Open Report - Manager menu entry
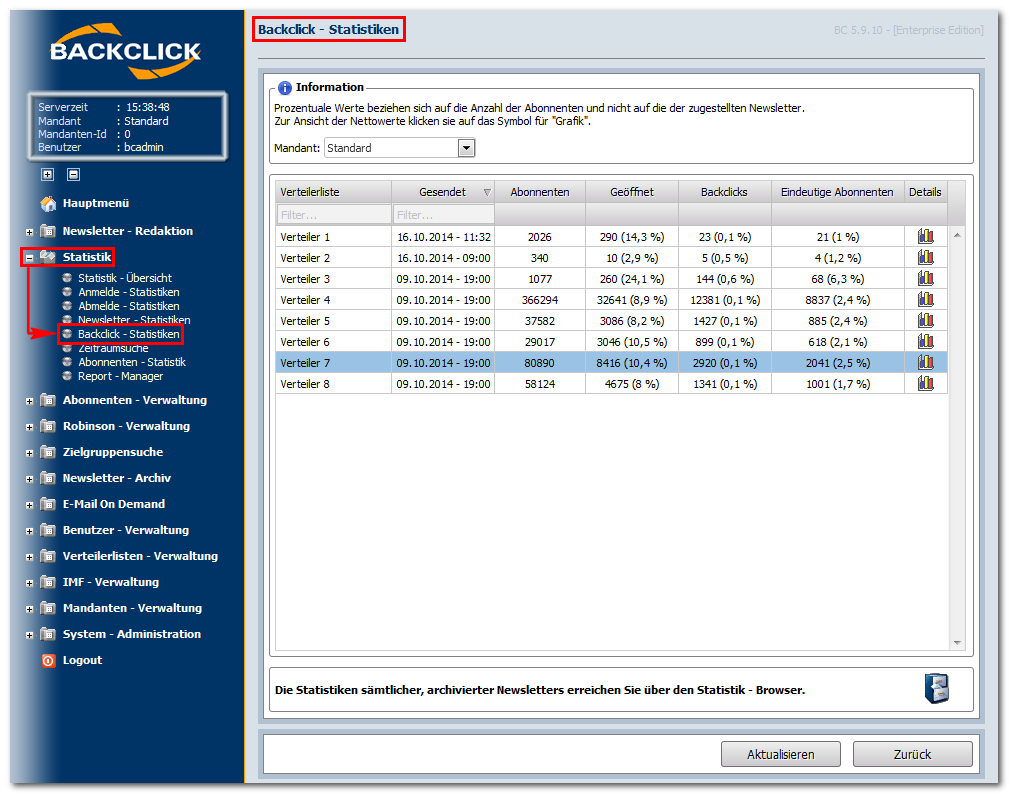The width and height of the screenshot is (1009, 794). tap(120, 376)
